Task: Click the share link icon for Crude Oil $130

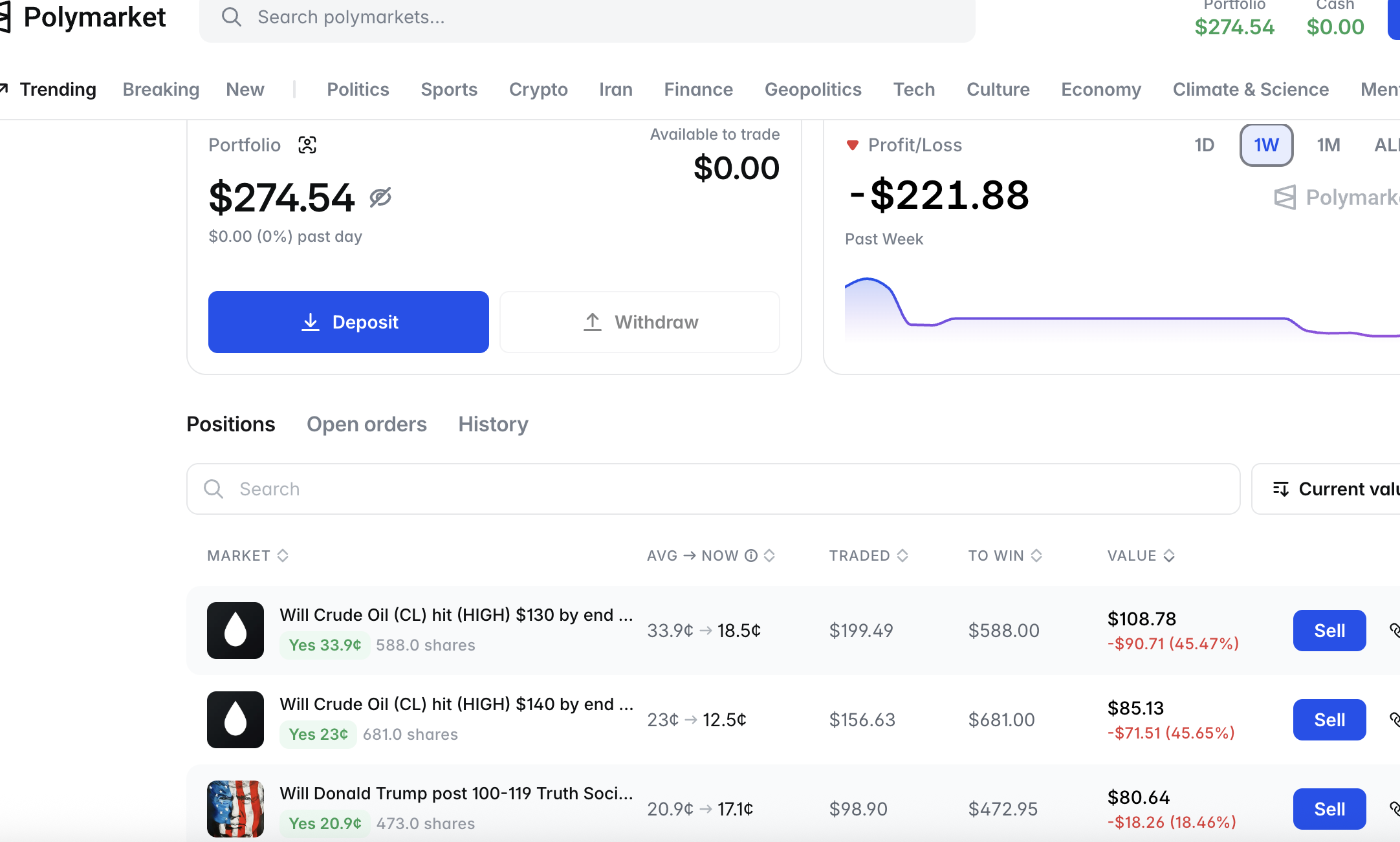Action: [1394, 630]
